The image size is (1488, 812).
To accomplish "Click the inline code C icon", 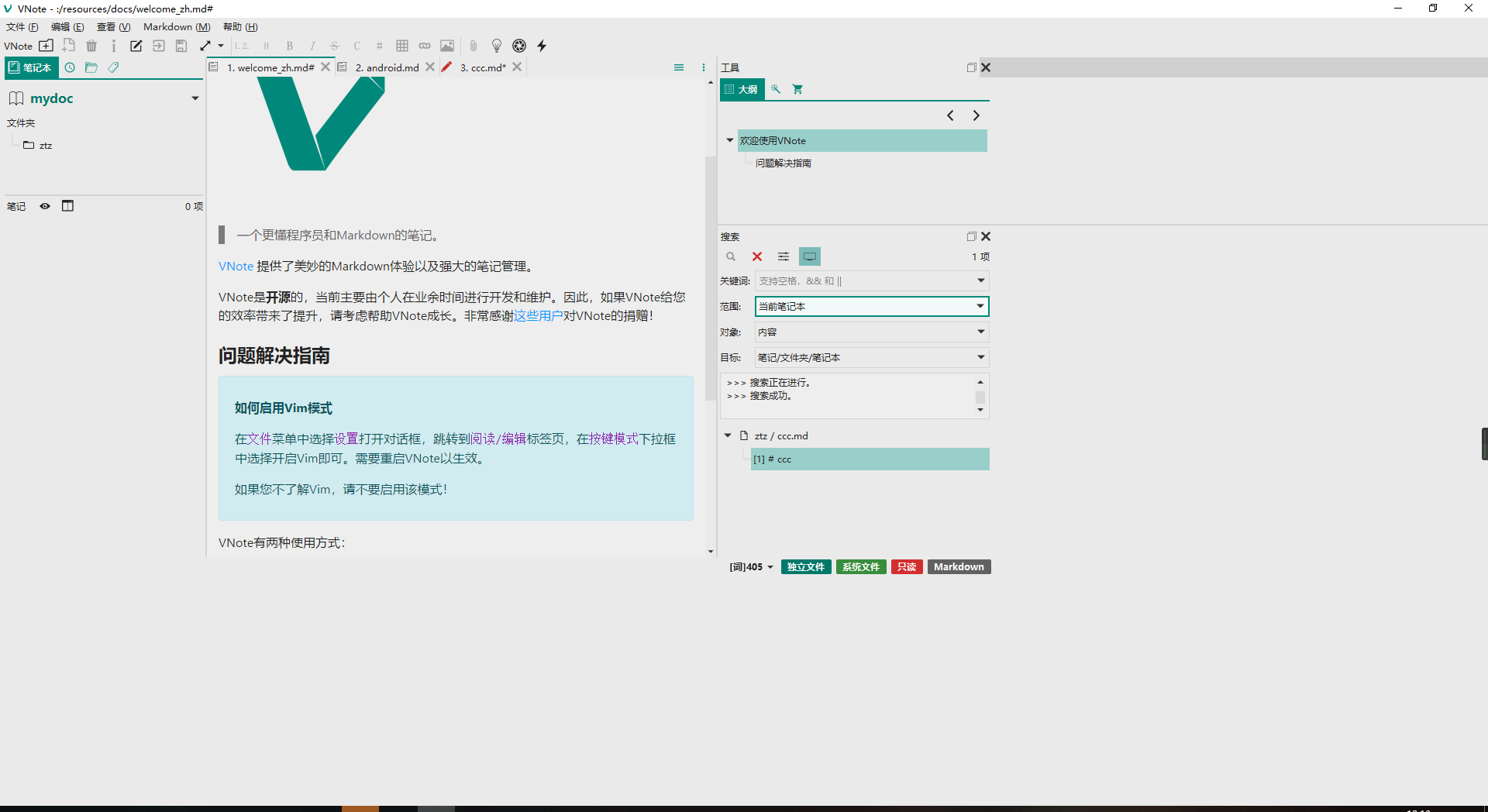I will pos(357,46).
